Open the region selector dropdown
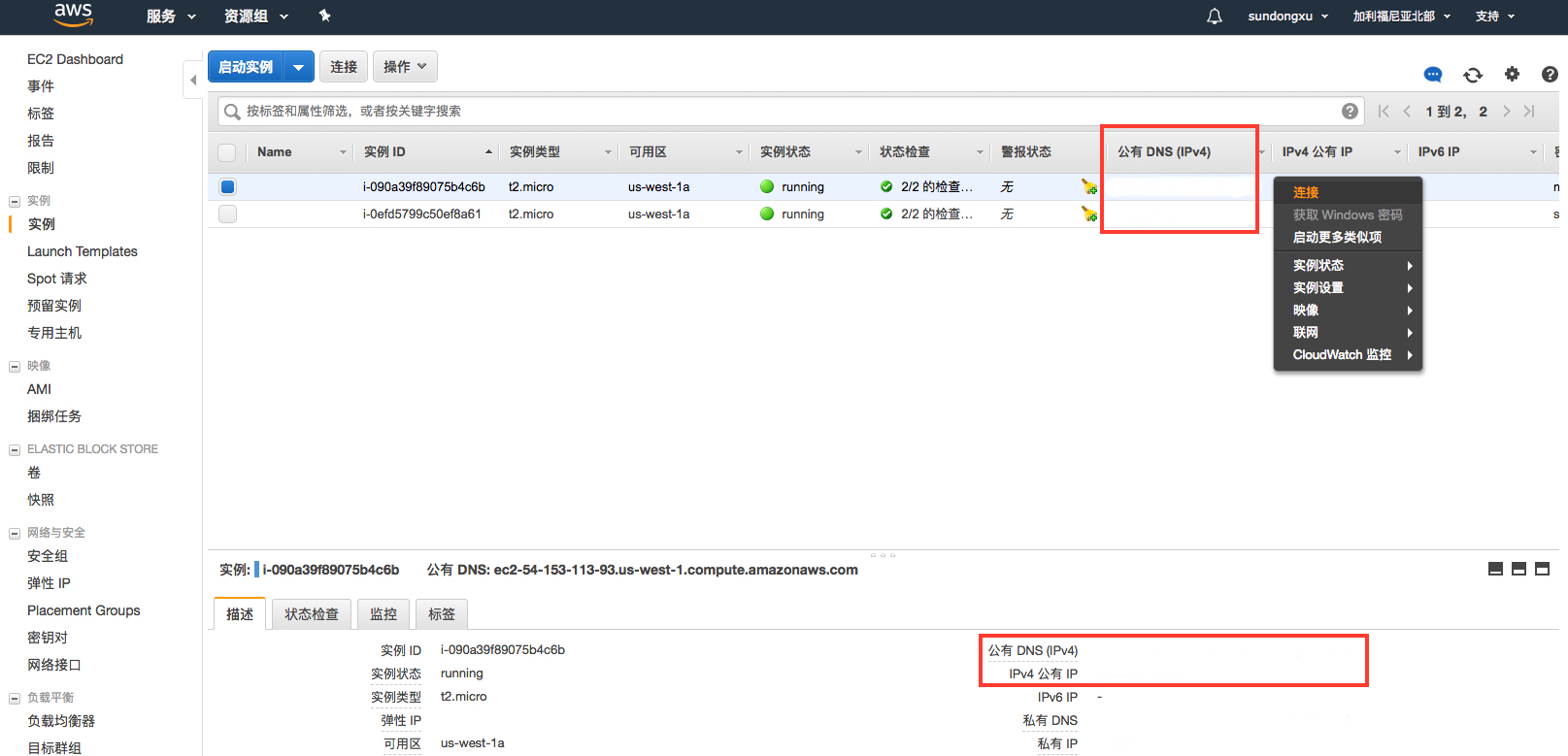Viewport: 1568px width, 756px height. 1402,16
